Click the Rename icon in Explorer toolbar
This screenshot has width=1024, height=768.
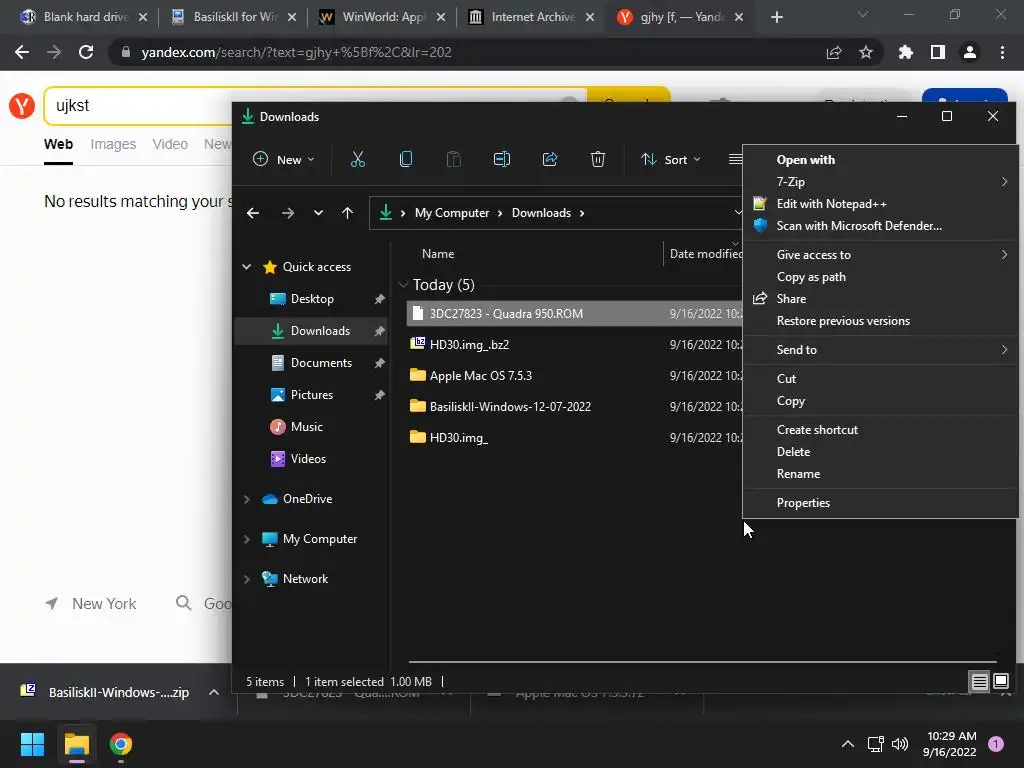point(502,159)
